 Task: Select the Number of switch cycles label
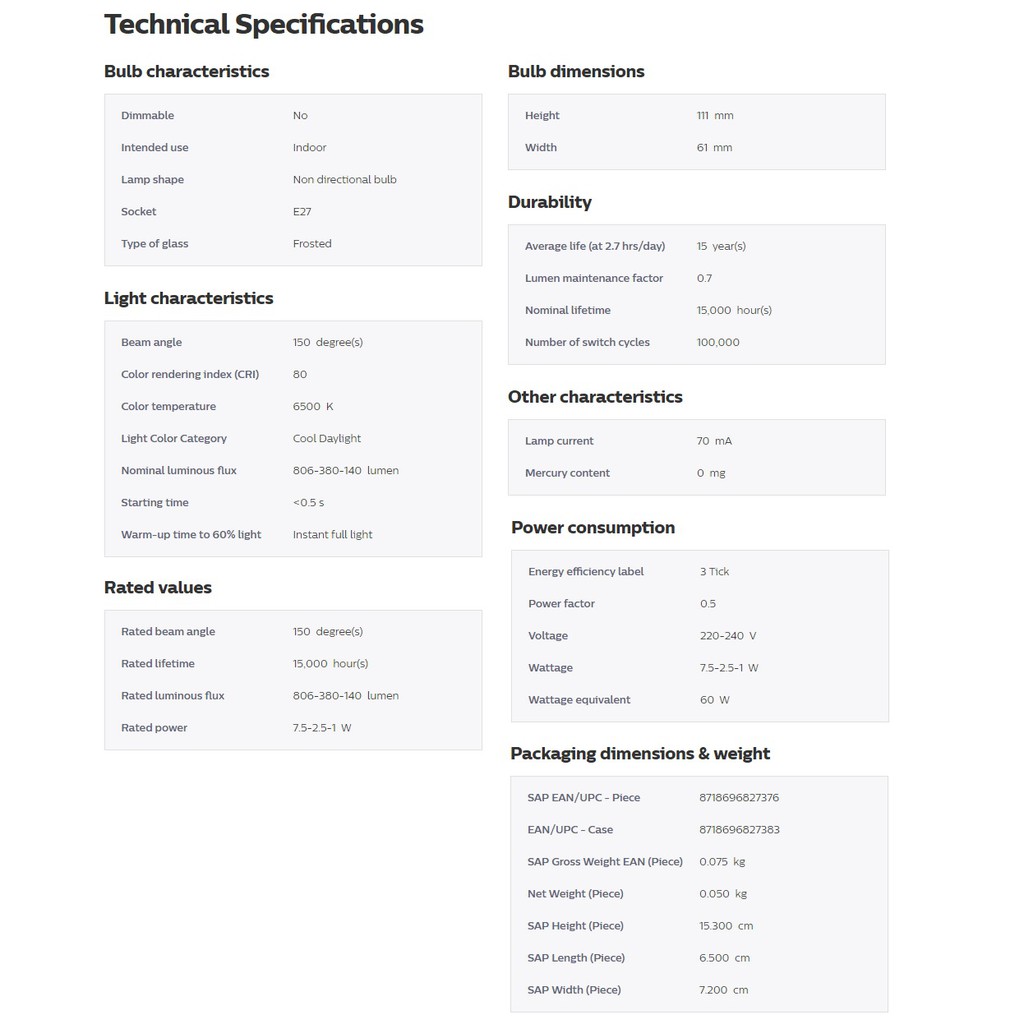point(587,343)
